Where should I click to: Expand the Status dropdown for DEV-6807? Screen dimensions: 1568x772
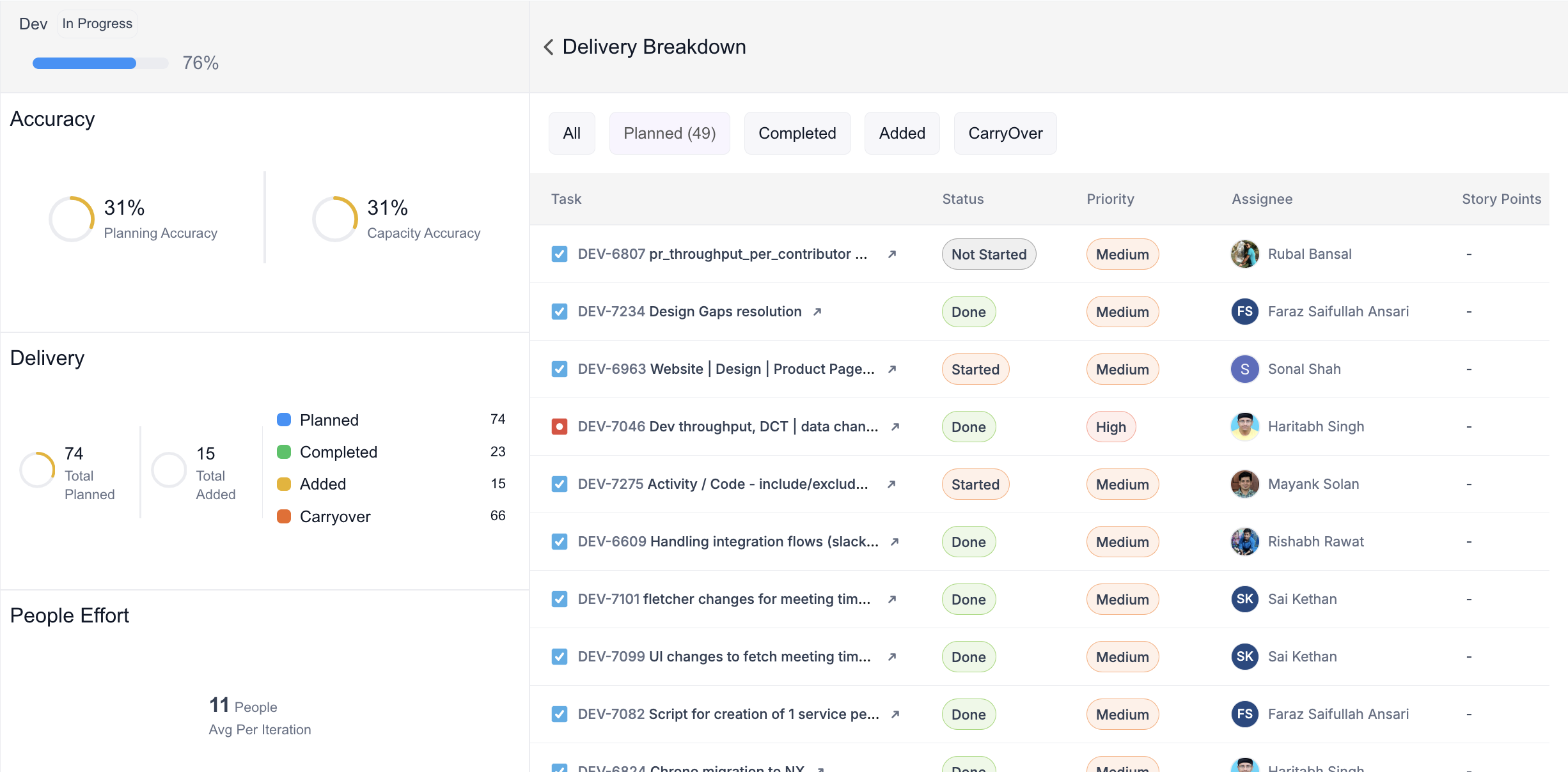pyautogui.click(x=988, y=253)
